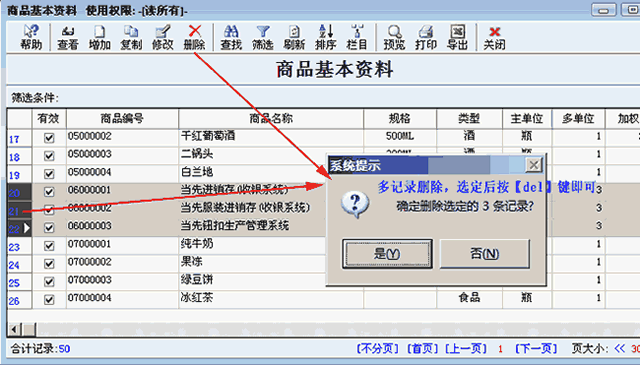Screen dimensions: 640x365
Task: Toggle 有效 checkbox for 绿豆饼 row
Action: (49, 282)
